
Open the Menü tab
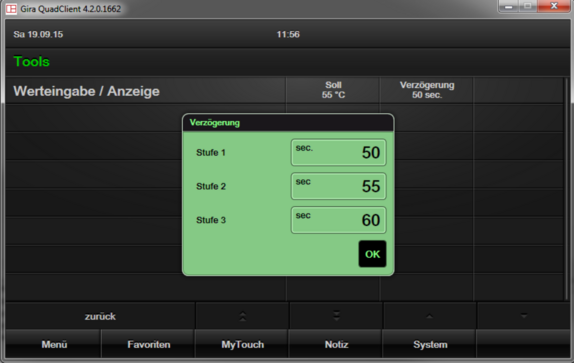coord(53,344)
